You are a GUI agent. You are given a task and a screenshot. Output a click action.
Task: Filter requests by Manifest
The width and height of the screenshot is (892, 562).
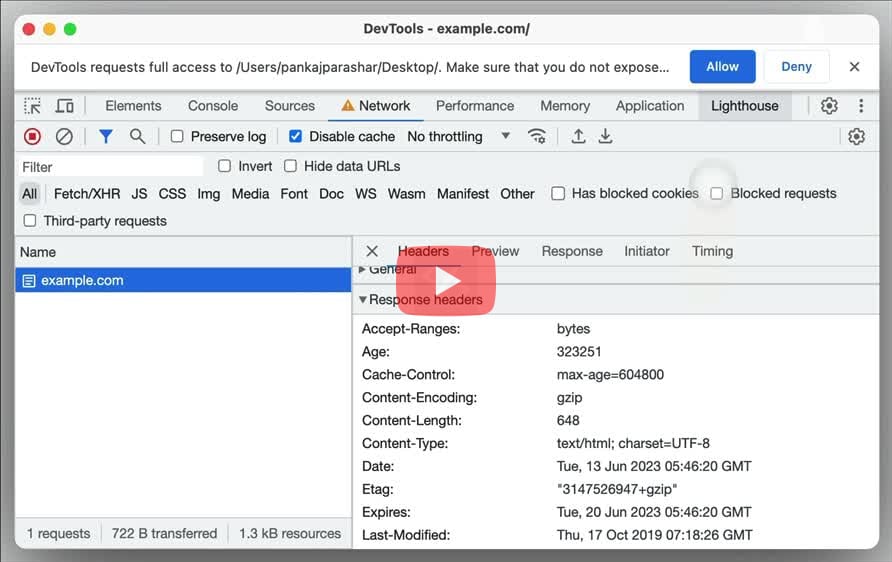(462, 194)
